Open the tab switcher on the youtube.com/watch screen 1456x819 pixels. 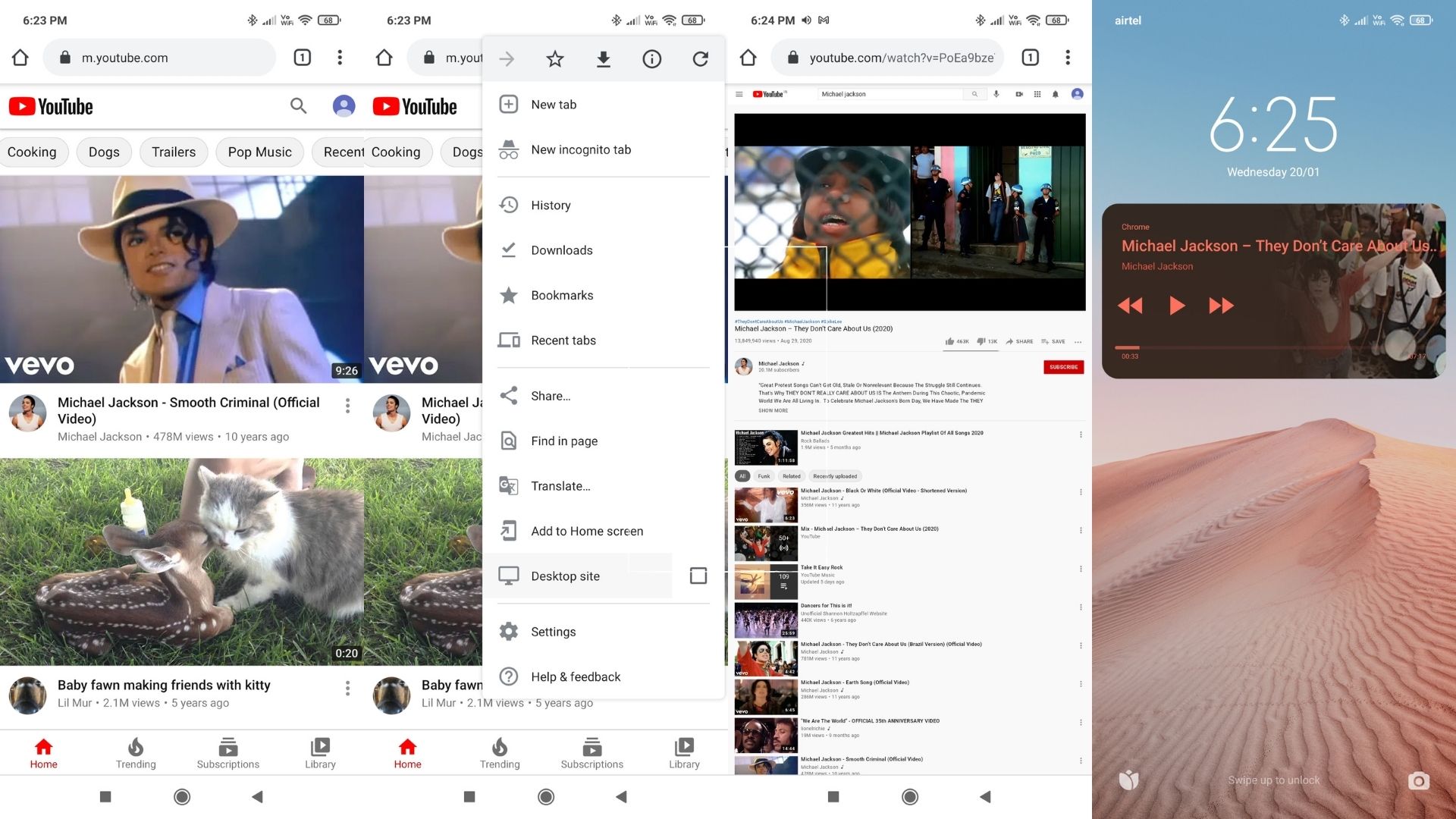(1030, 58)
